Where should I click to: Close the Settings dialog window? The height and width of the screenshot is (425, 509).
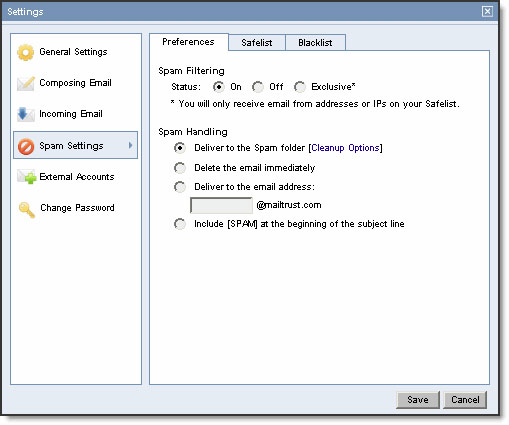pyautogui.click(x=487, y=12)
